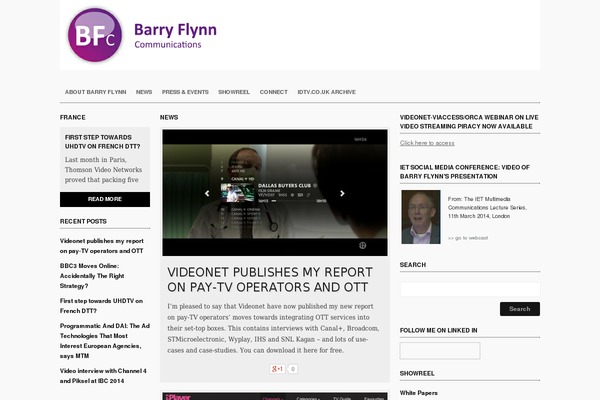The height and width of the screenshot is (400, 600).
Task: Click the sidebar 'Showreel' heading
Action: 417,373
